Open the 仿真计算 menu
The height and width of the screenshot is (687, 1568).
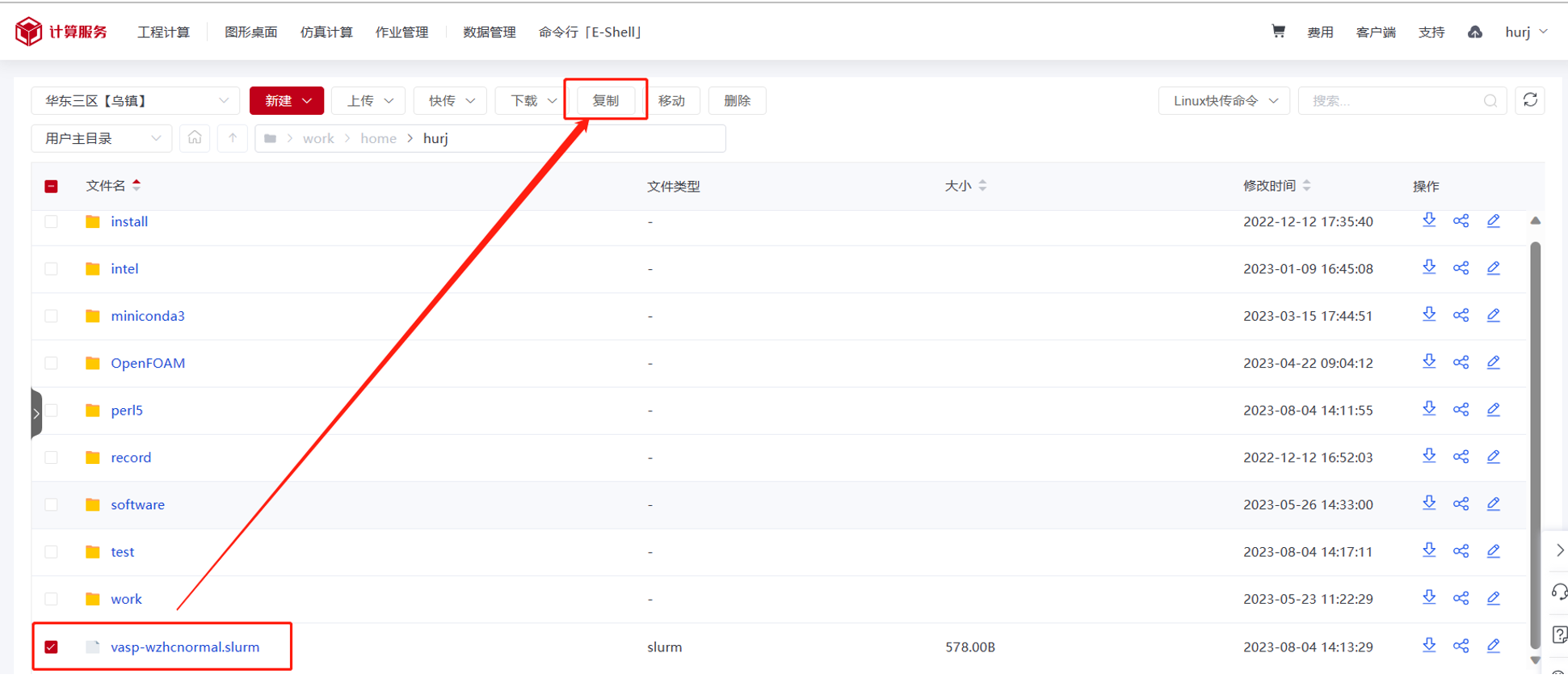(x=326, y=32)
